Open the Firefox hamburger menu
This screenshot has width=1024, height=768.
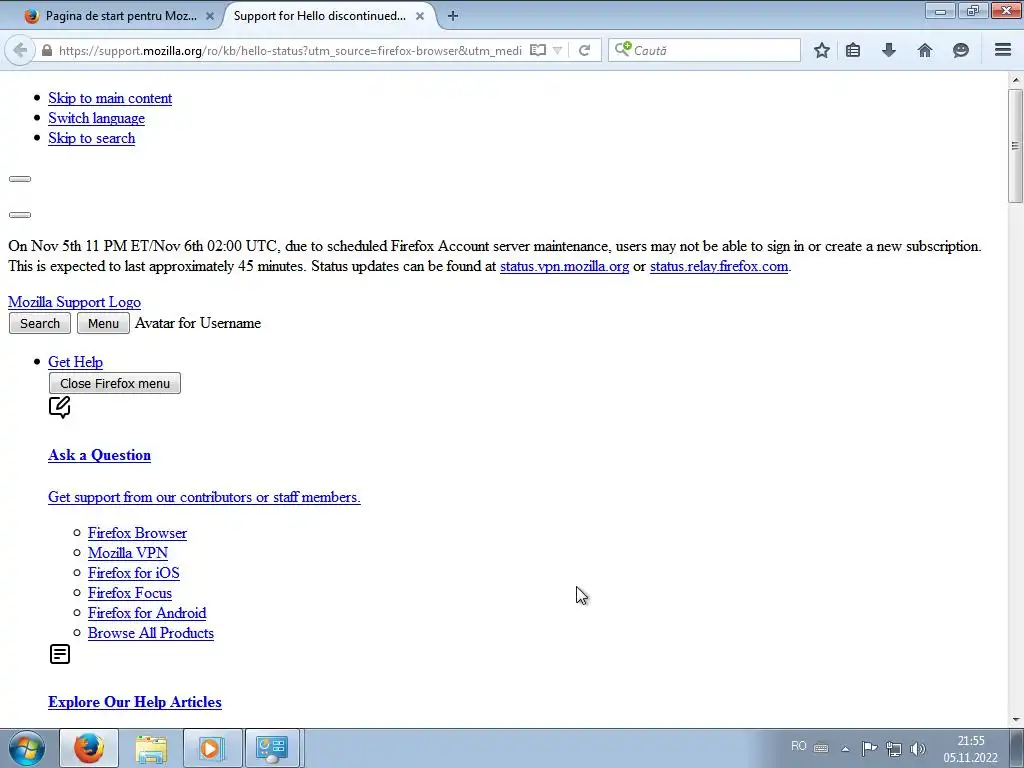[x=1003, y=50]
